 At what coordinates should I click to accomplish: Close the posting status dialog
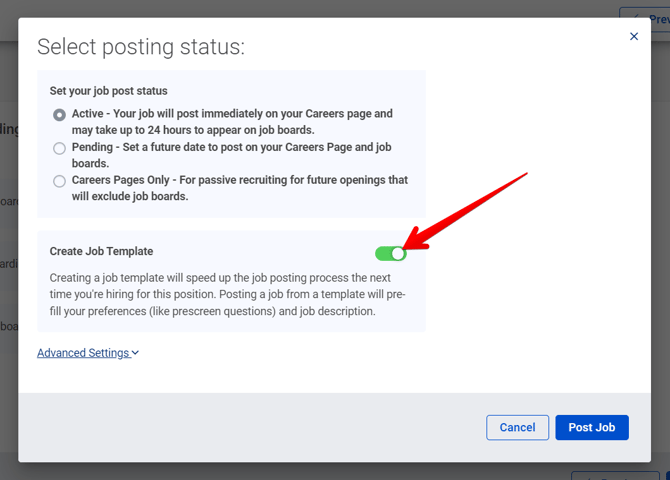pos(633,37)
